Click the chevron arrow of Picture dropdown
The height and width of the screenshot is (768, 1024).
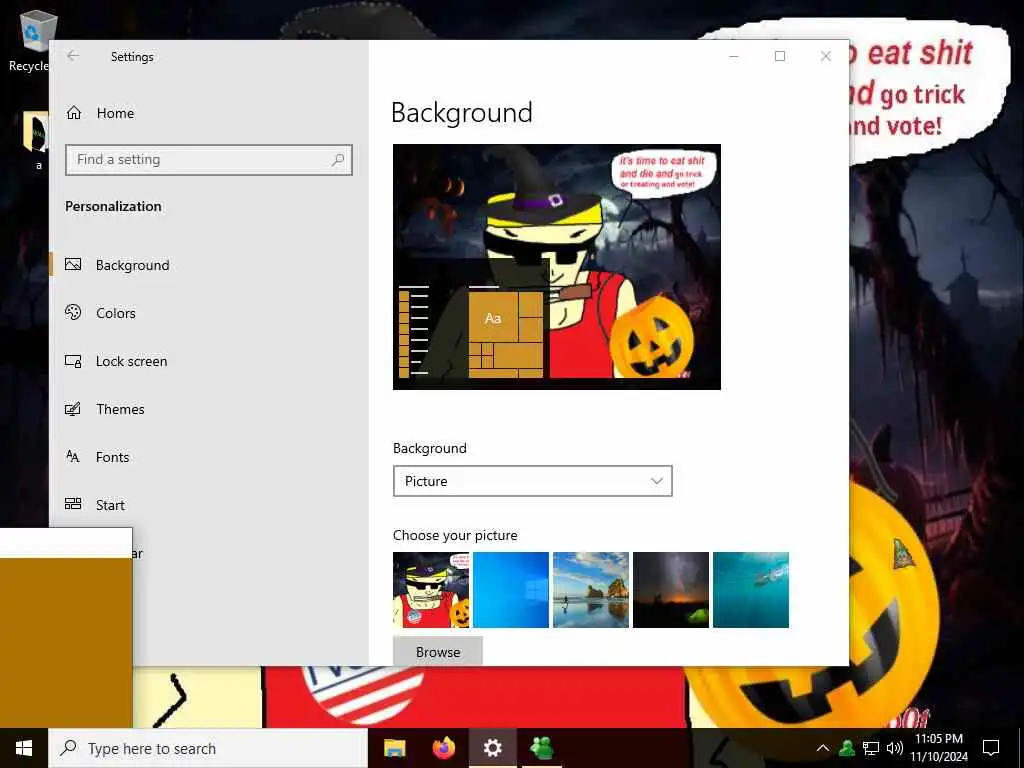656,481
